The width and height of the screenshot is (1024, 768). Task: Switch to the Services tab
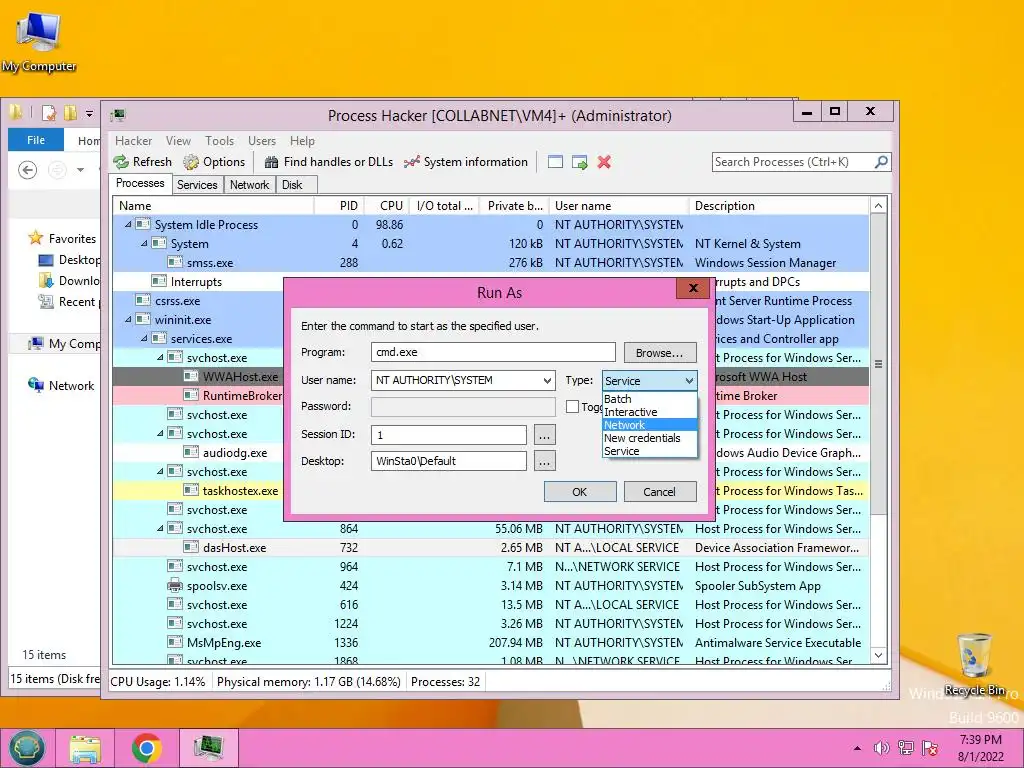point(197,185)
